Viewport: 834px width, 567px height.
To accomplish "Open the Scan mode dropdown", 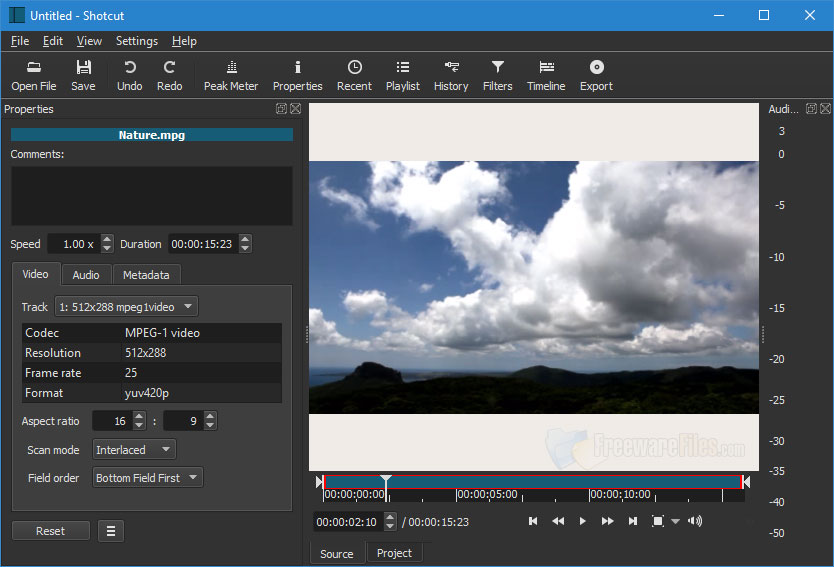I will (x=134, y=450).
